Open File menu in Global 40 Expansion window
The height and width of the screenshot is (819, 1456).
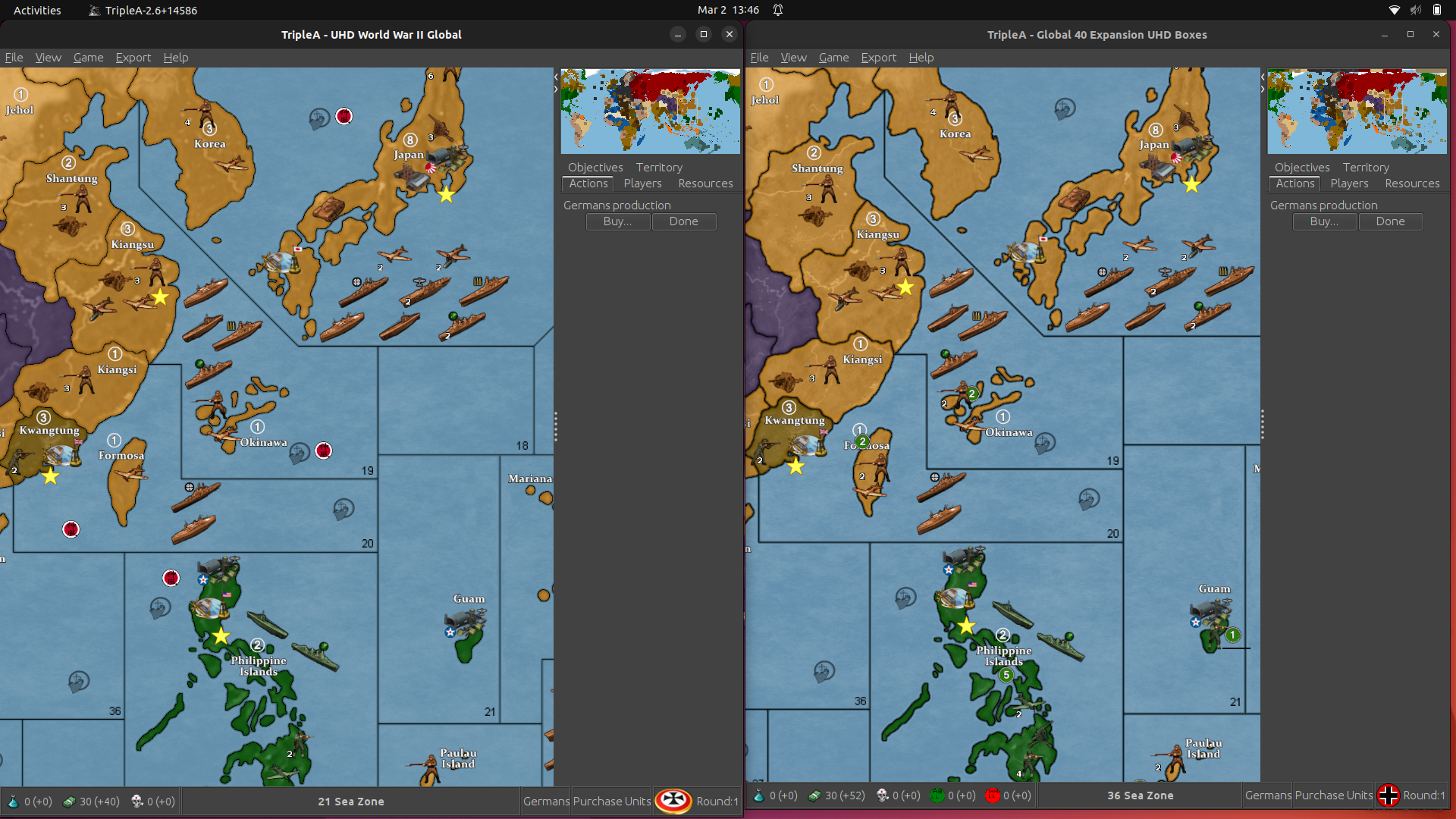click(x=759, y=58)
